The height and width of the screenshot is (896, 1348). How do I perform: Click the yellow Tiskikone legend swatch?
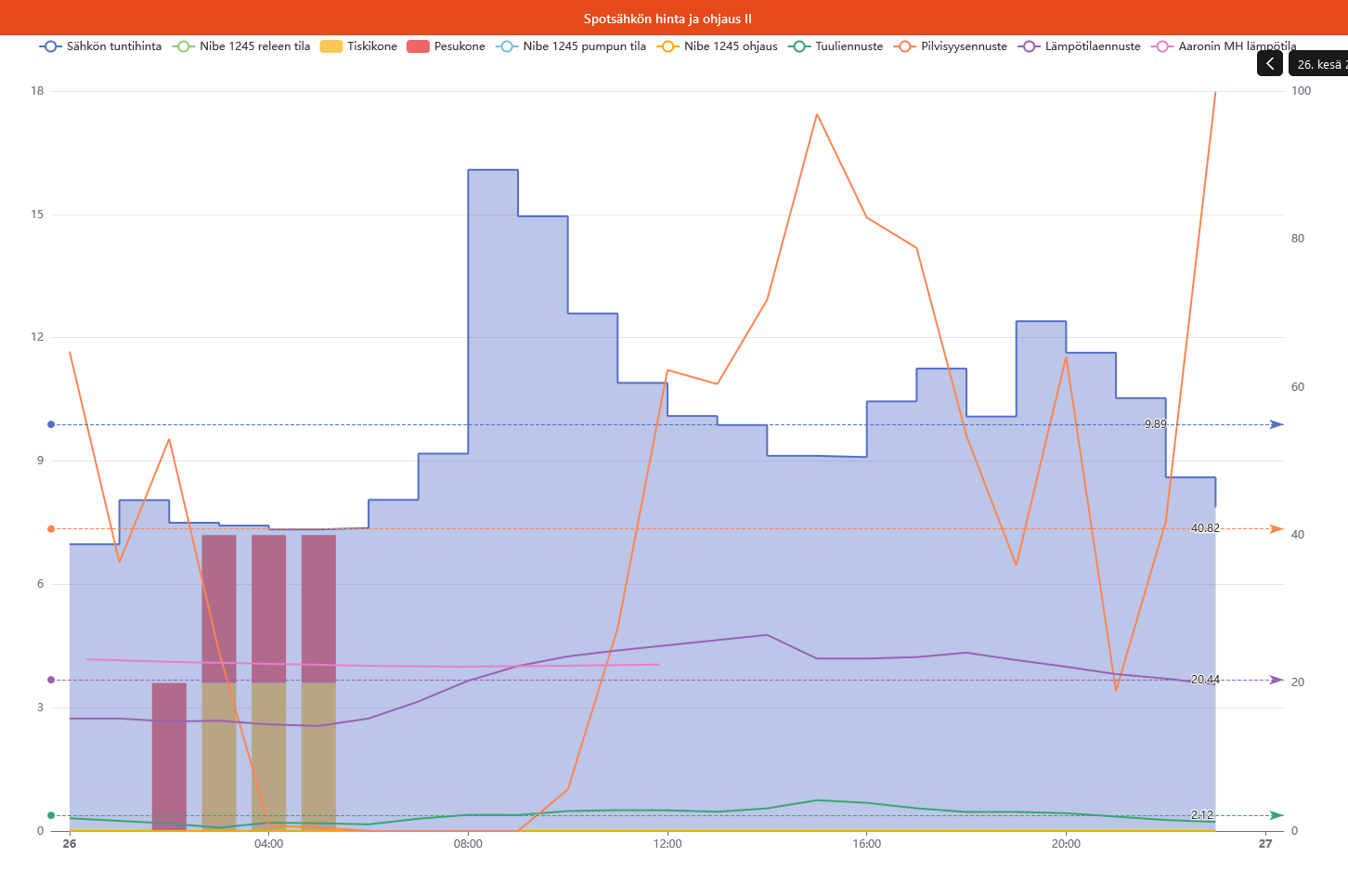331,46
